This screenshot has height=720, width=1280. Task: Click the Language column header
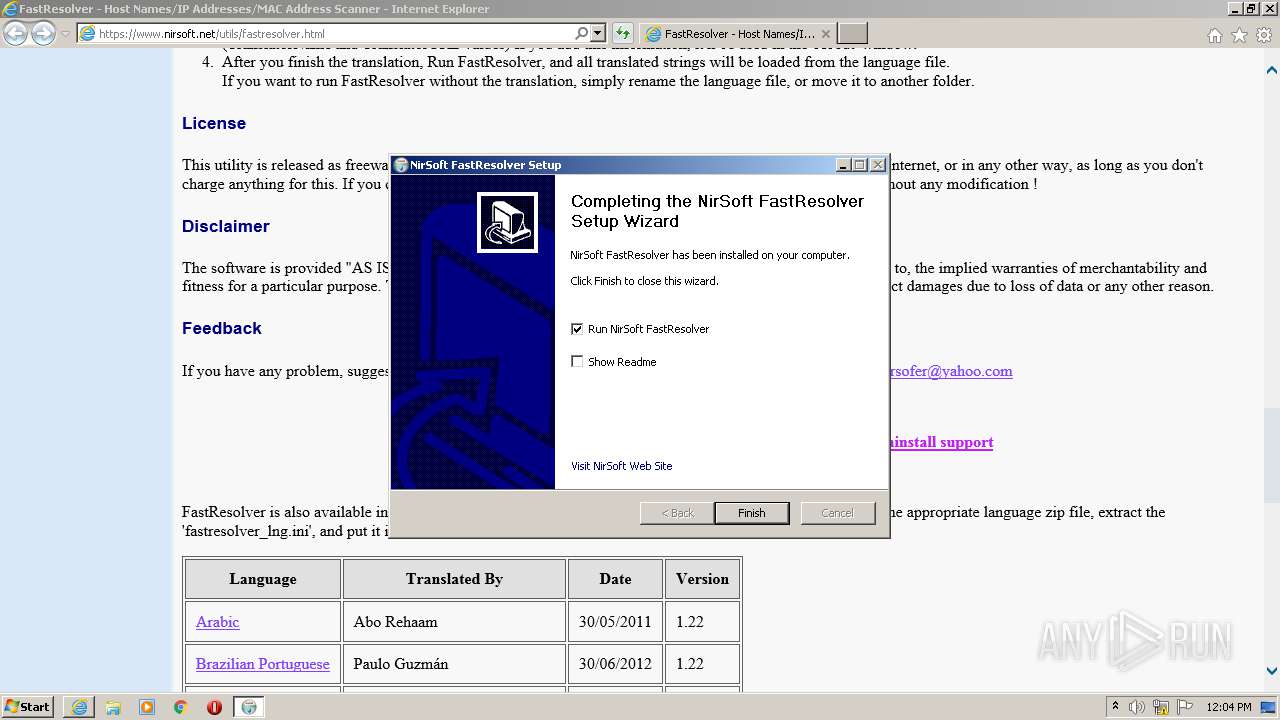(263, 579)
